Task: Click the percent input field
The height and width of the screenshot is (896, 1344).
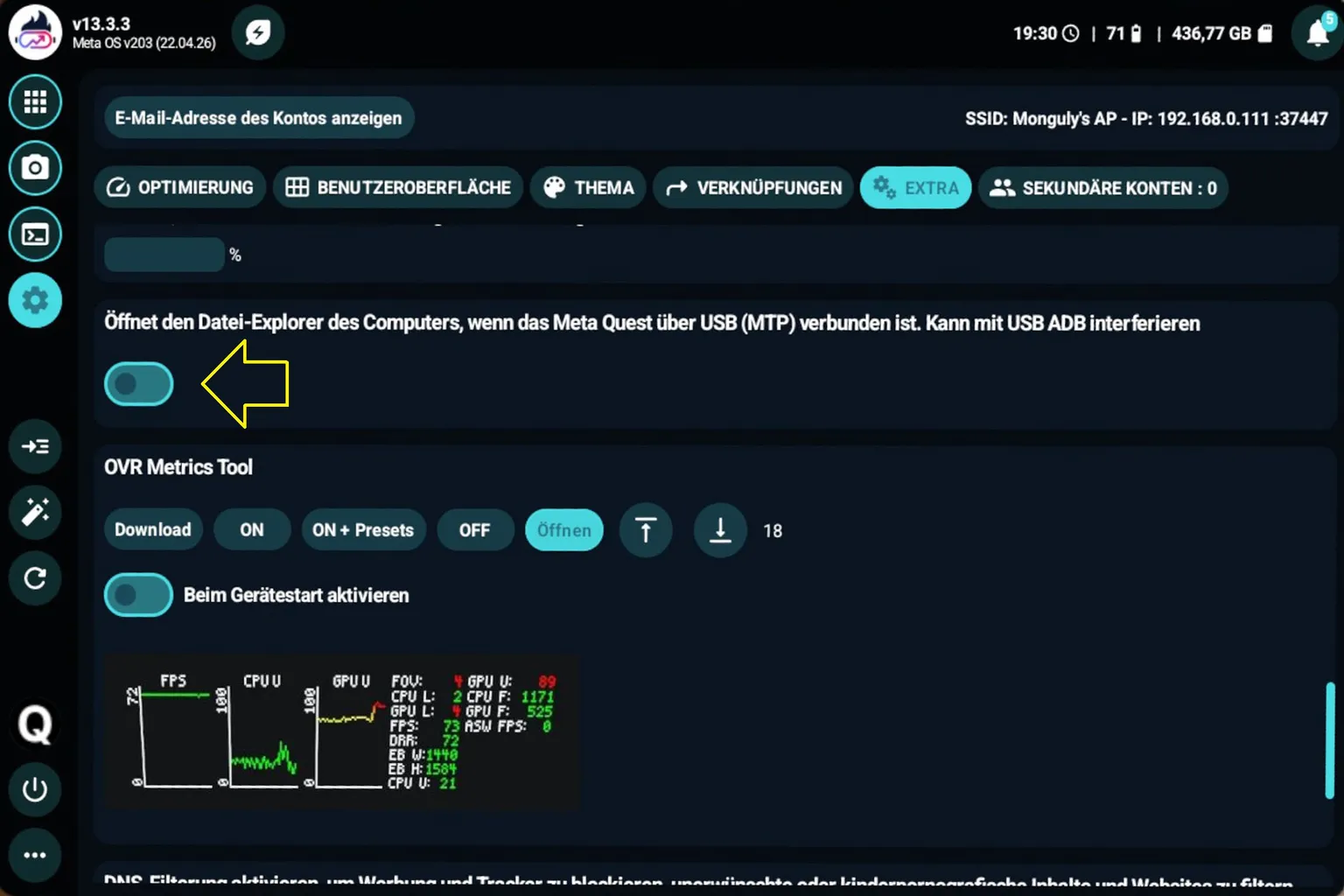Action: [x=164, y=255]
